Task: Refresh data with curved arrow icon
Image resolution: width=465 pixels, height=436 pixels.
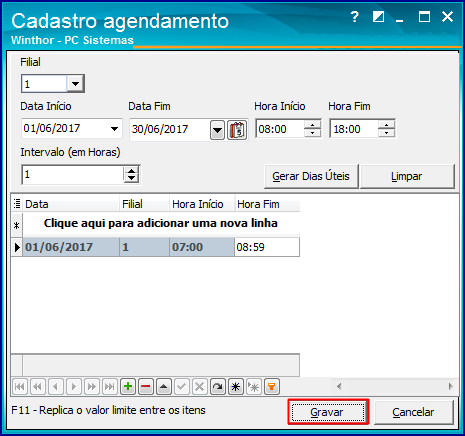Action: pyautogui.click(x=218, y=387)
